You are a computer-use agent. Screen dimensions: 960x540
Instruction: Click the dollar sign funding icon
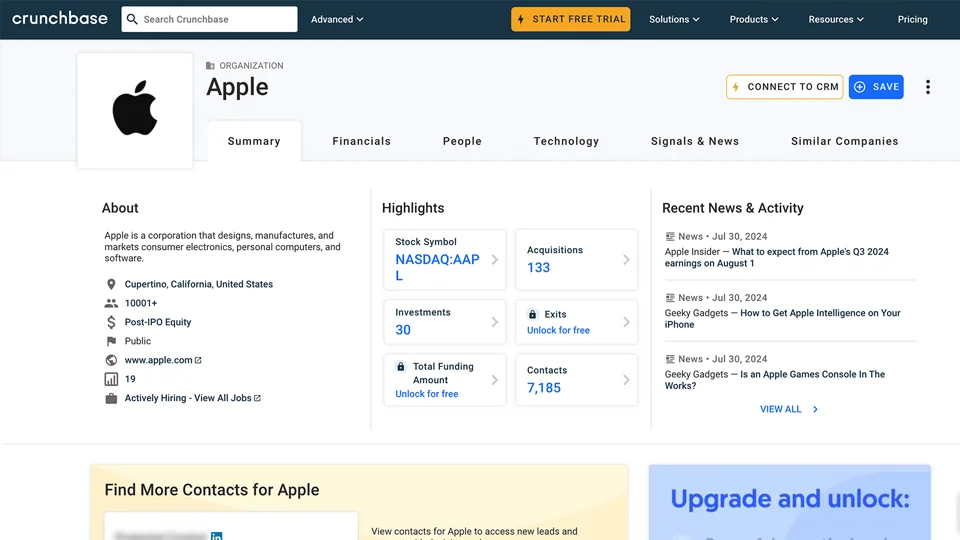coord(111,322)
